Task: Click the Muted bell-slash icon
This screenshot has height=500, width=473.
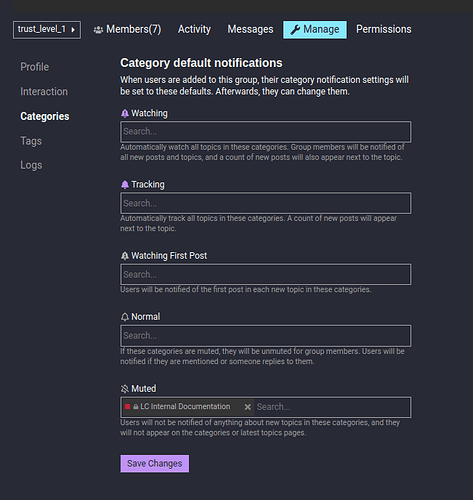Action: click(x=125, y=389)
